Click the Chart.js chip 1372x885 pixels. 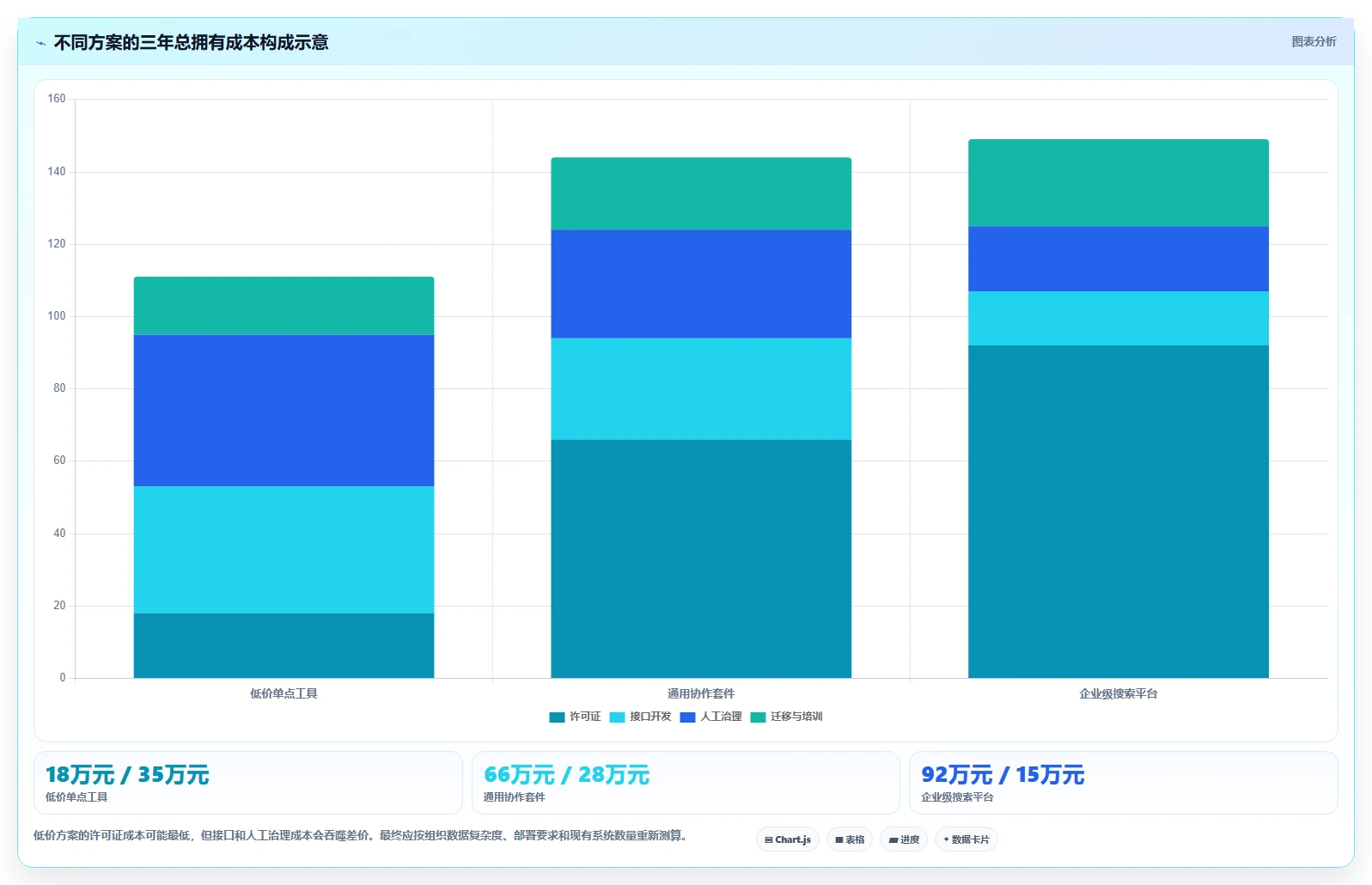pos(788,839)
